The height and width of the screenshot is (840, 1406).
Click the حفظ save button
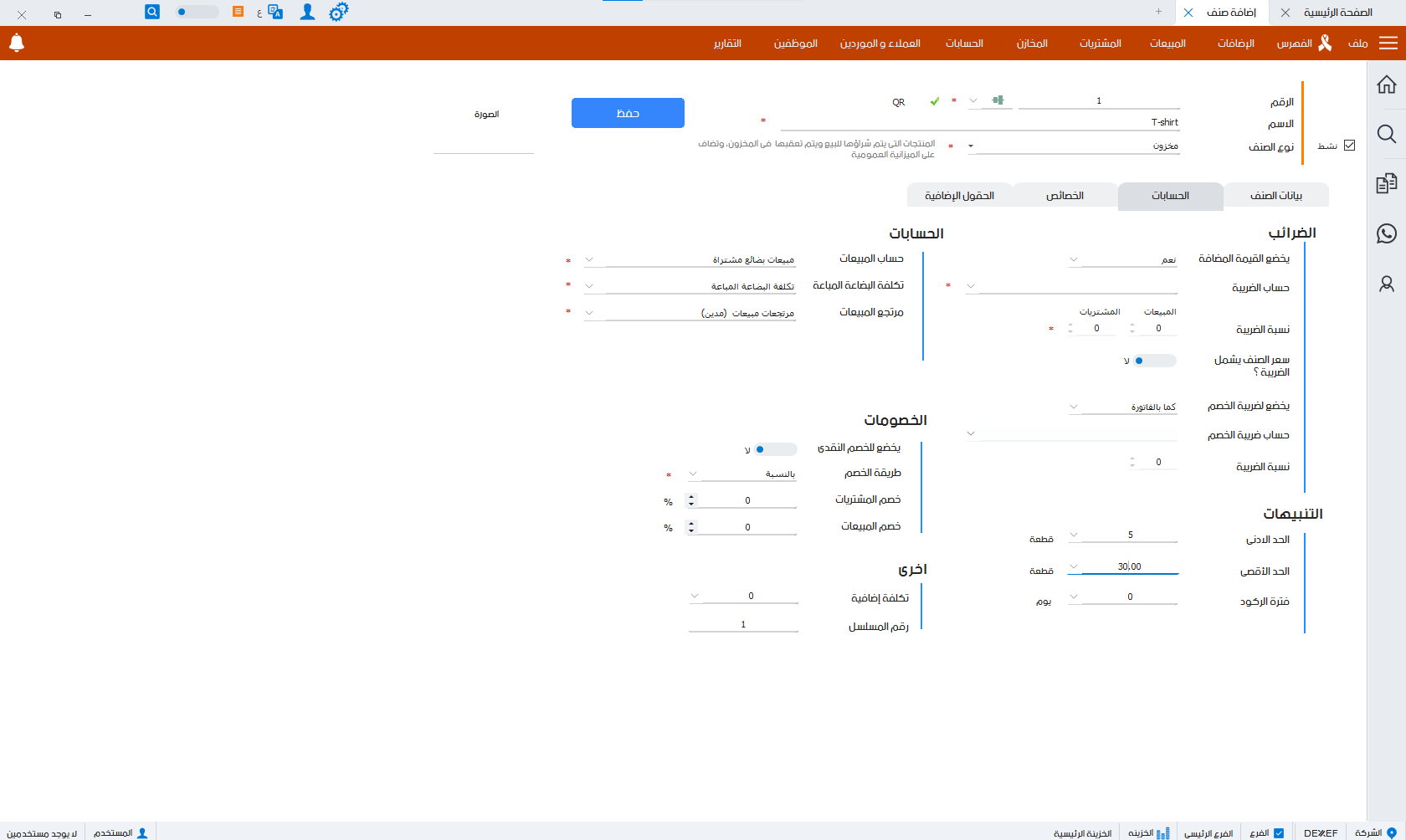point(628,113)
